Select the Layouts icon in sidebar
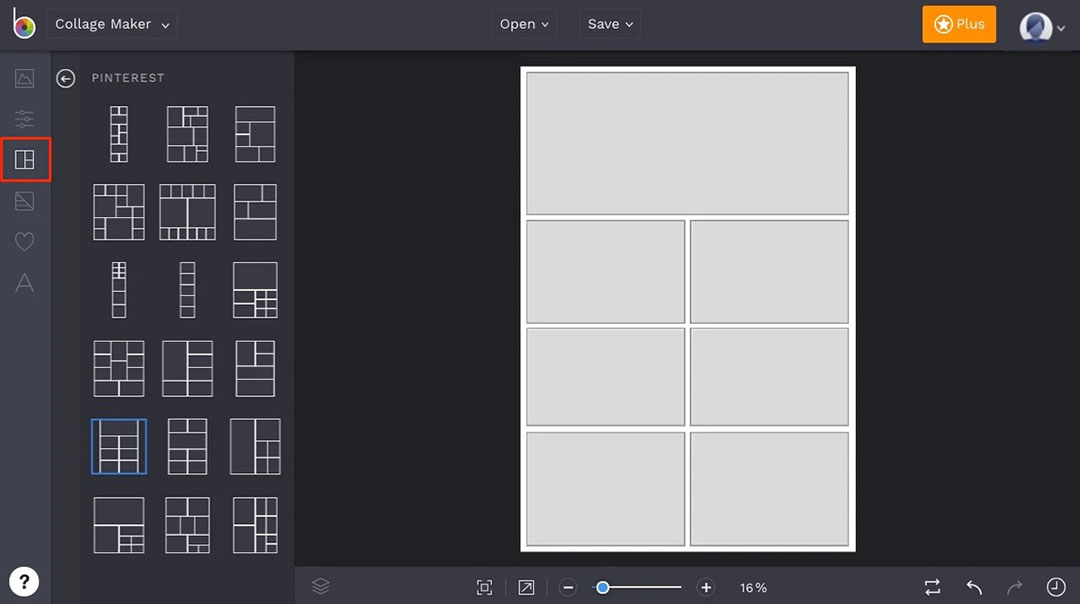 pyautogui.click(x=25, y=160)
